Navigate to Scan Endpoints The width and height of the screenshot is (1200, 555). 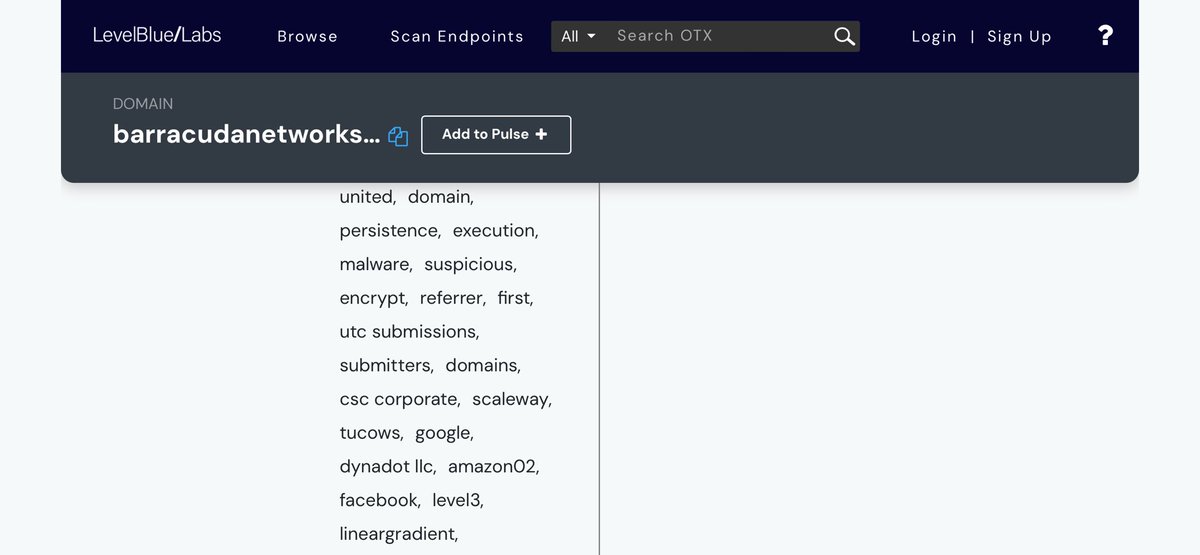(457, 36)
